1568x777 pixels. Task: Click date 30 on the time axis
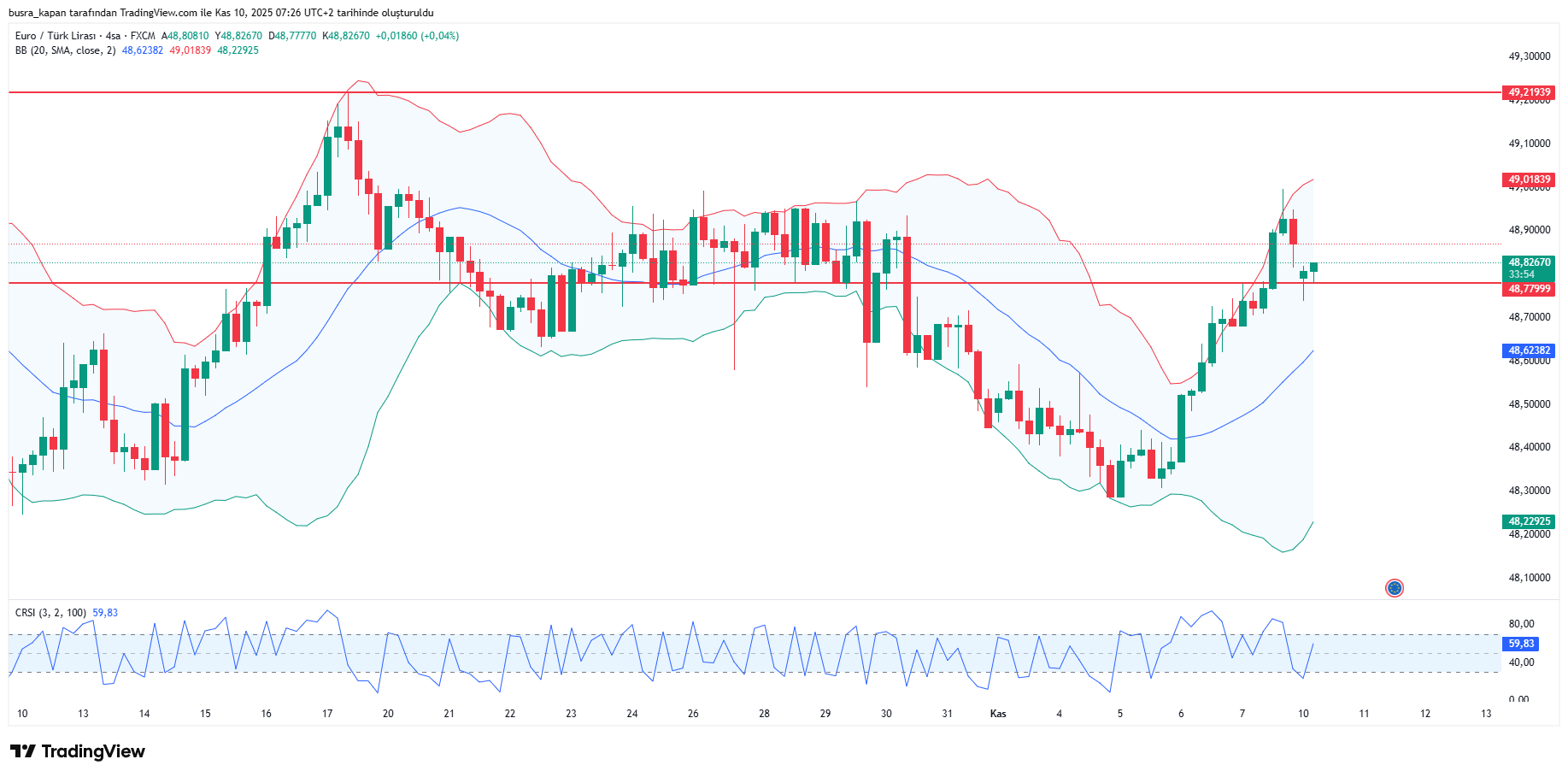(x=886, y=714)
